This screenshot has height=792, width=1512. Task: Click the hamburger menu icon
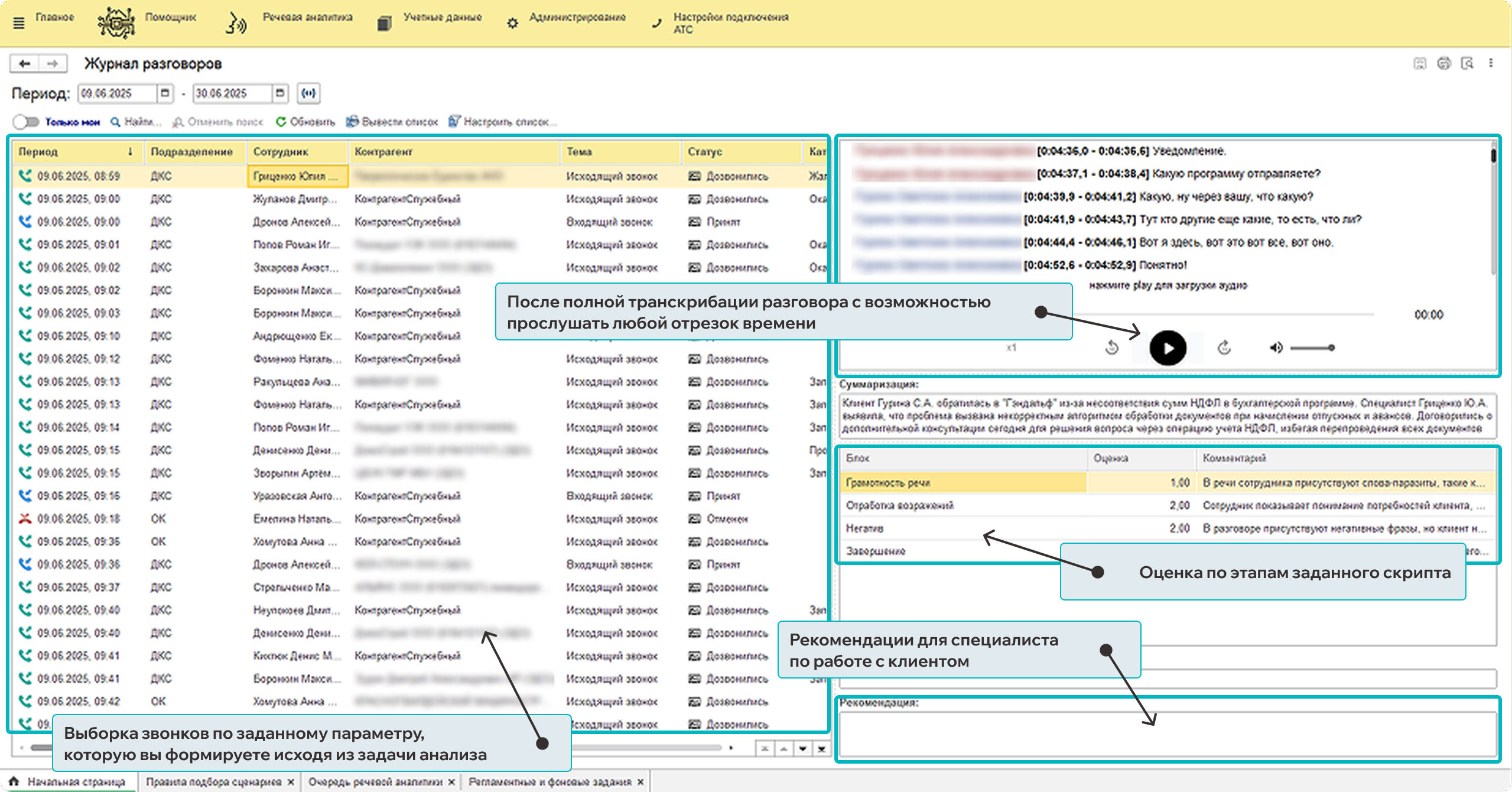pyautogui.click(x=19, y=23)
